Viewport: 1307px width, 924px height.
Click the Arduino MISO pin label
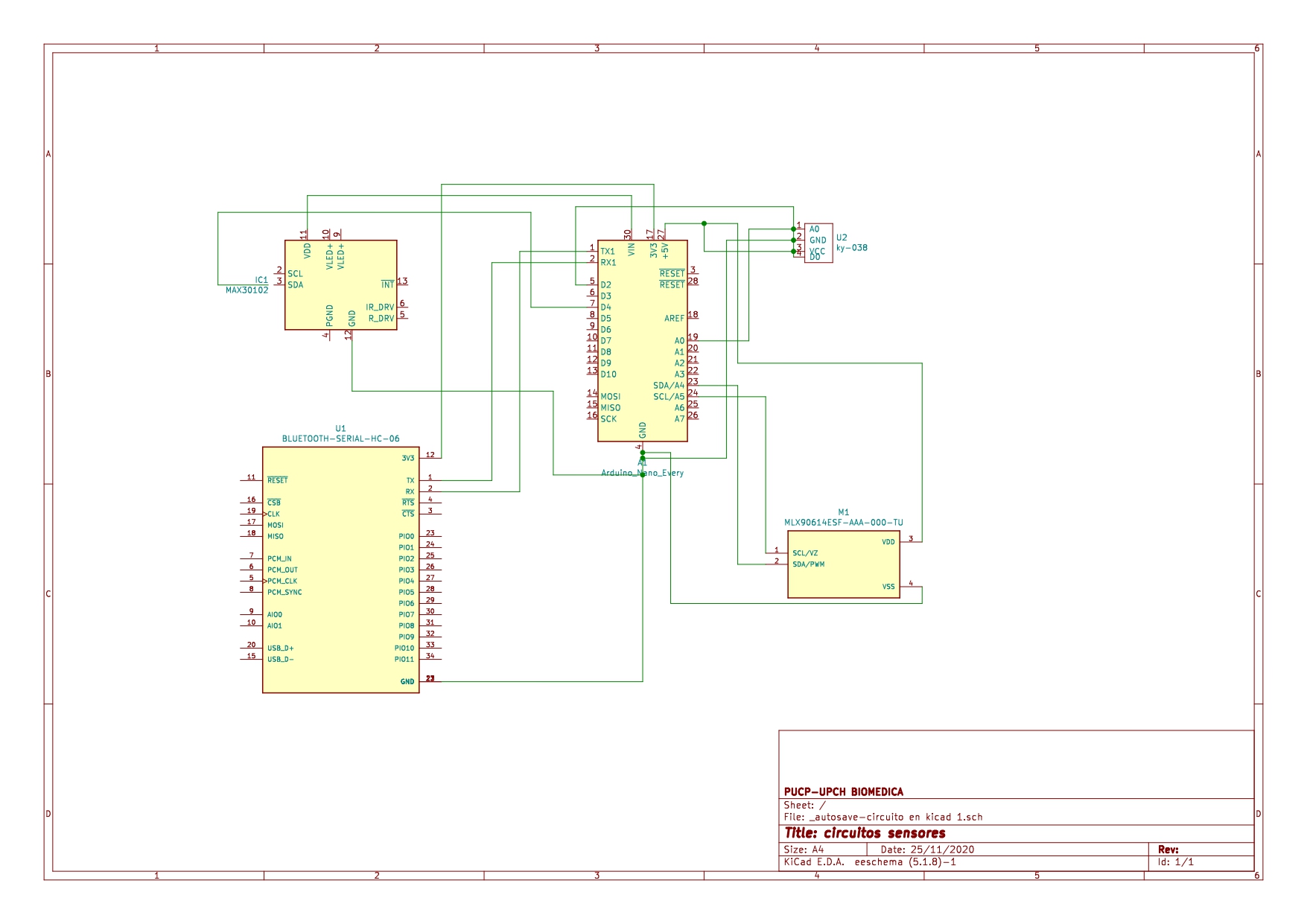pos(611,408)
